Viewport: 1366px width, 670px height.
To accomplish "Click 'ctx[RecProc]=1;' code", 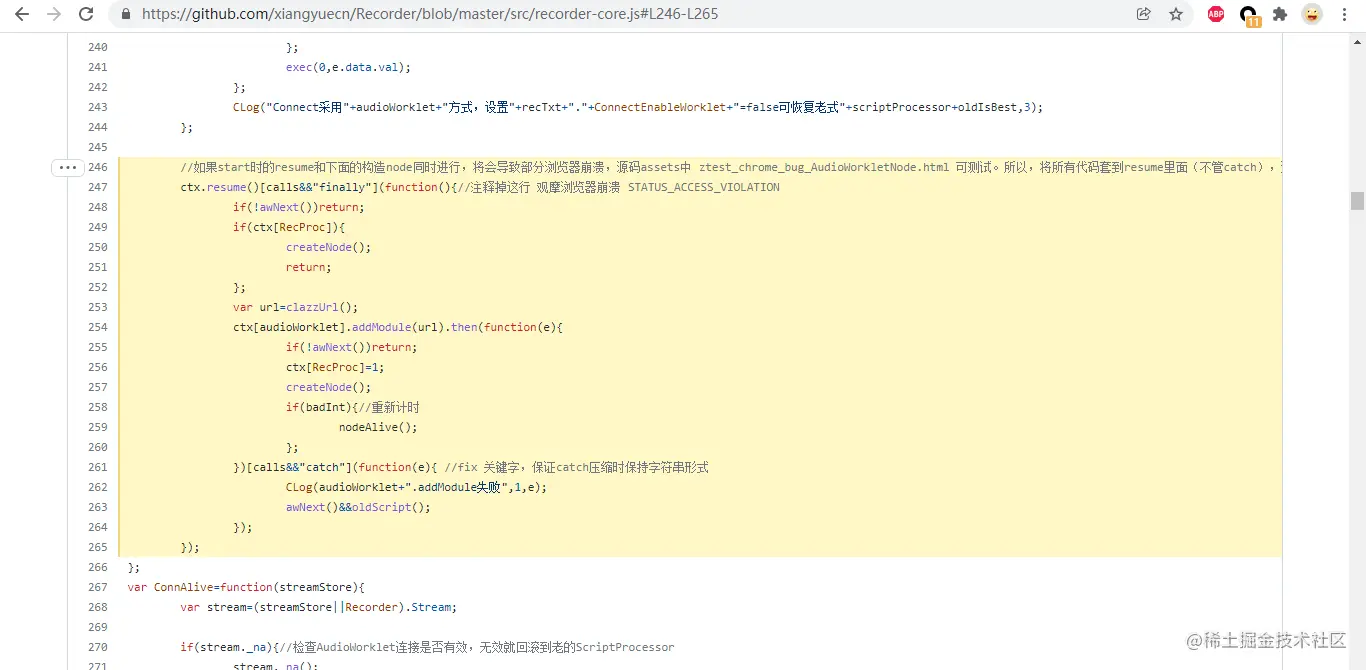I will coord(335,367).
